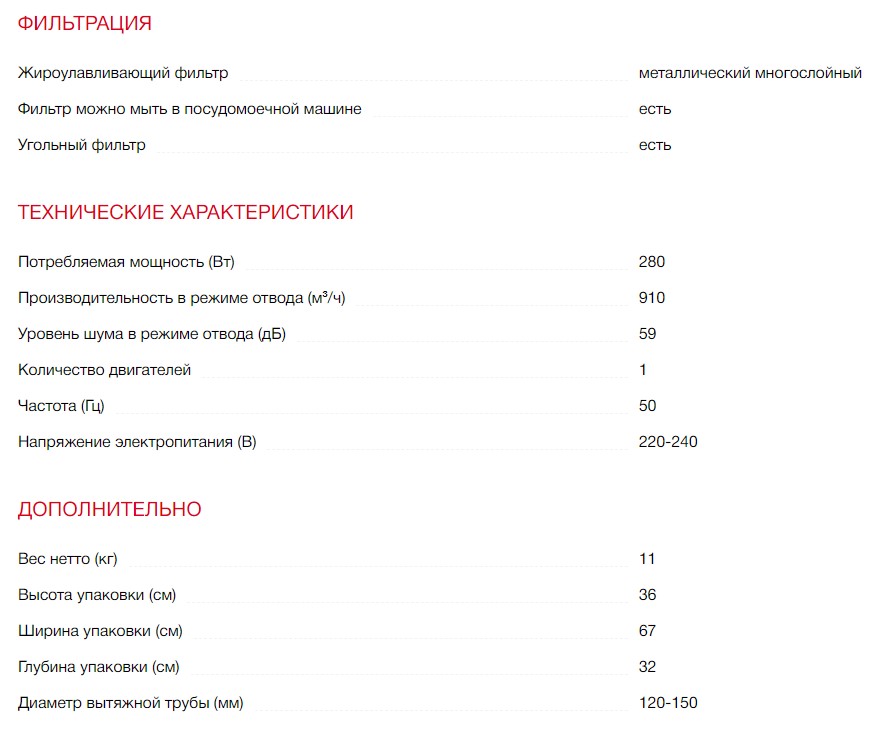Click Фильтр можно мыть в посудомоечной машине

pyautogui.click(x=190, y=109)
